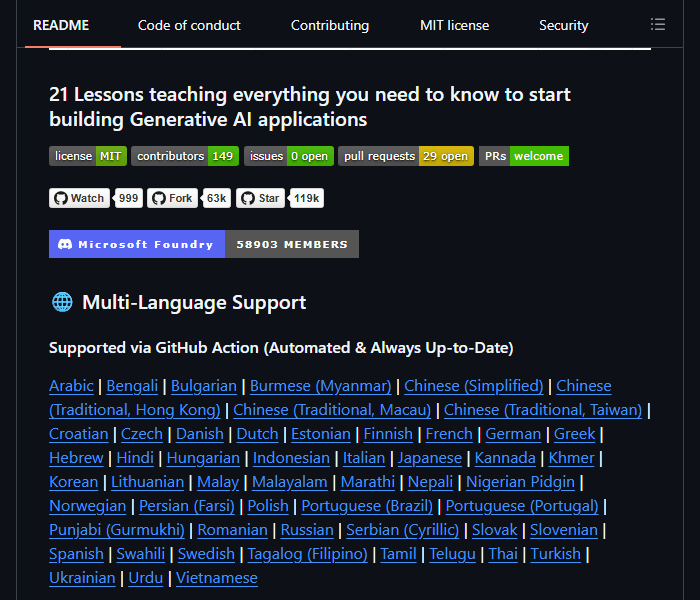This screenshot has width=700, height=600.
Task: Click the 63k forks count
Action: pos(217,198)
